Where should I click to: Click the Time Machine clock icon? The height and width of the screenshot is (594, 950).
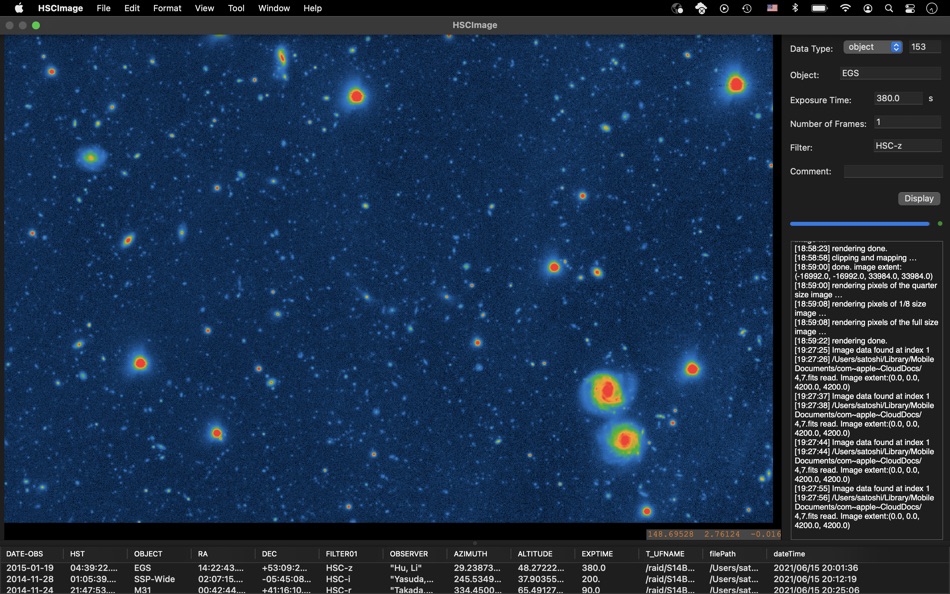click(x=747, y=8)
